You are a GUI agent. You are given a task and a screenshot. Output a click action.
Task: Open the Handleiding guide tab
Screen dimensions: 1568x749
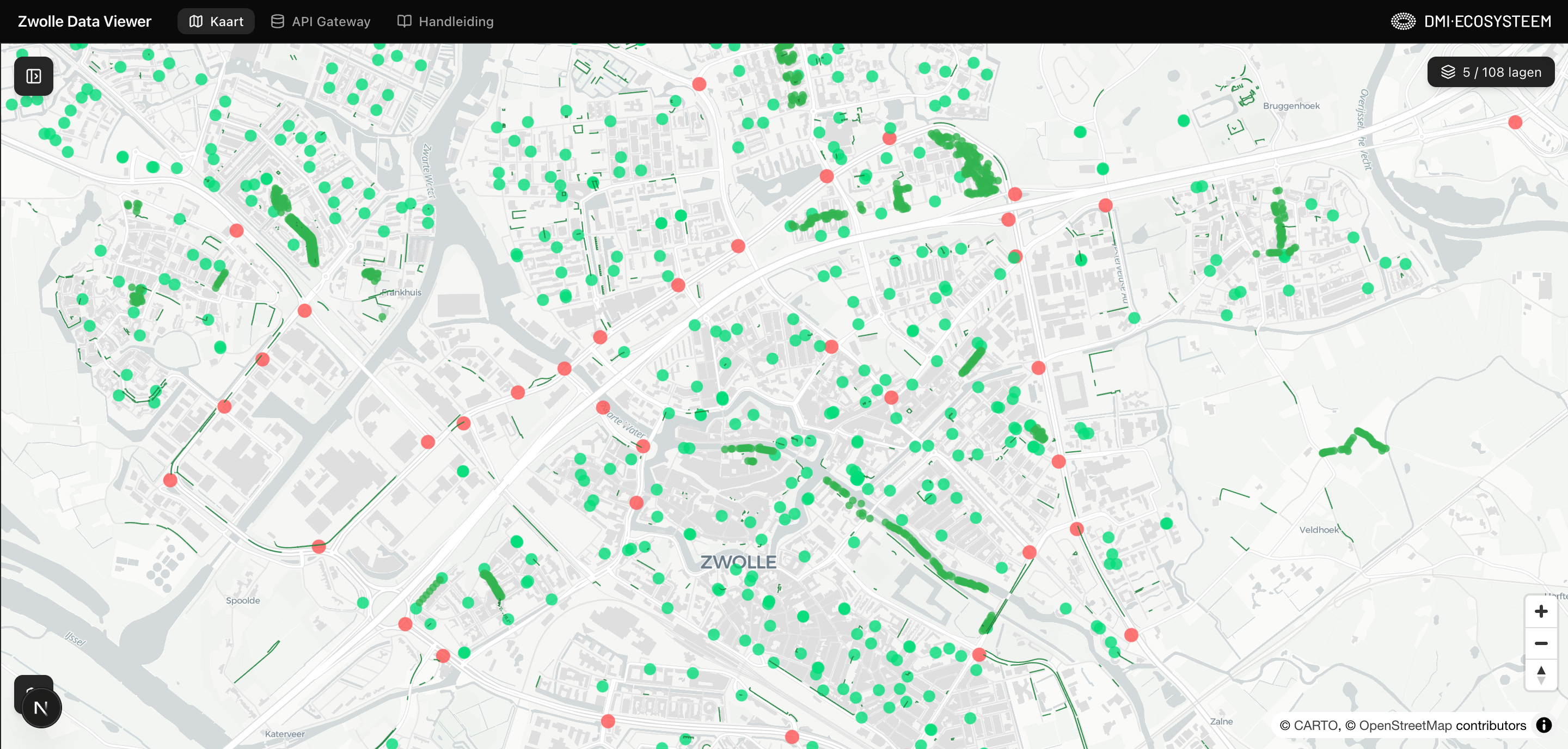click(x=445, y=21)
